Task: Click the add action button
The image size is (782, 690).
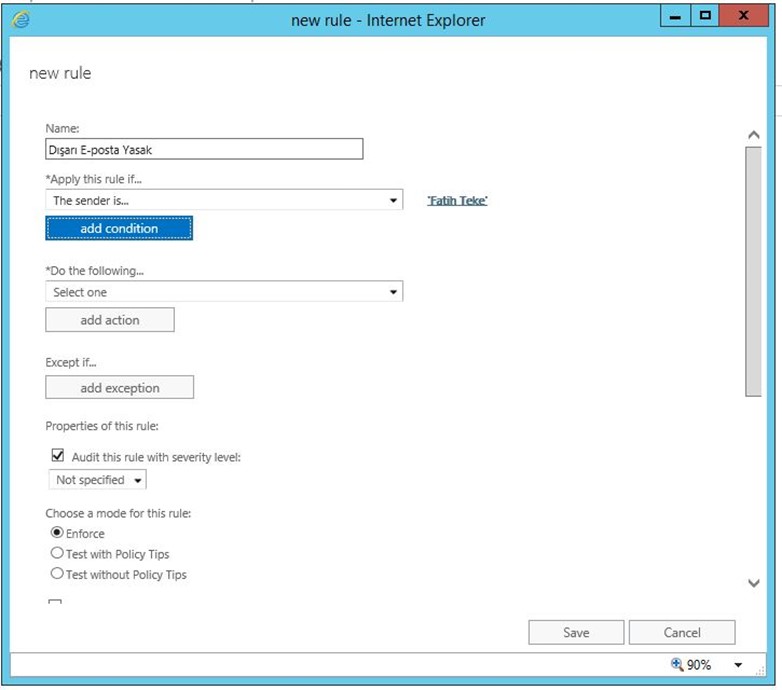Action: 110,320
